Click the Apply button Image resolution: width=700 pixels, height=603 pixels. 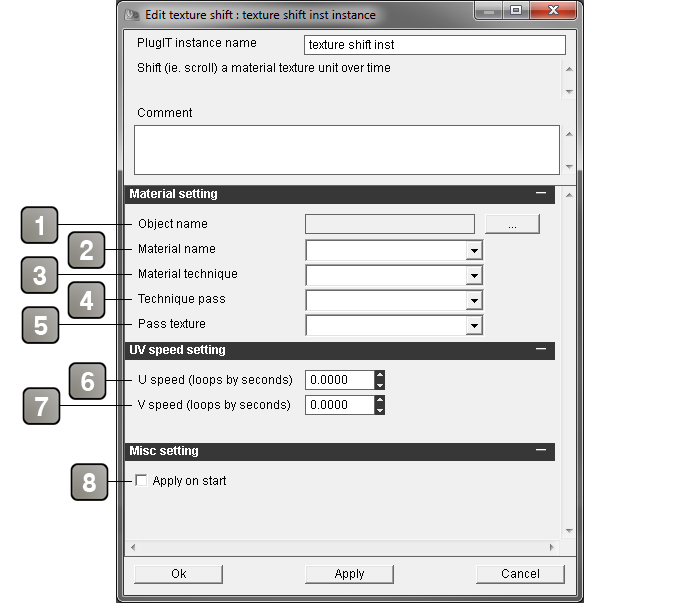350,574
